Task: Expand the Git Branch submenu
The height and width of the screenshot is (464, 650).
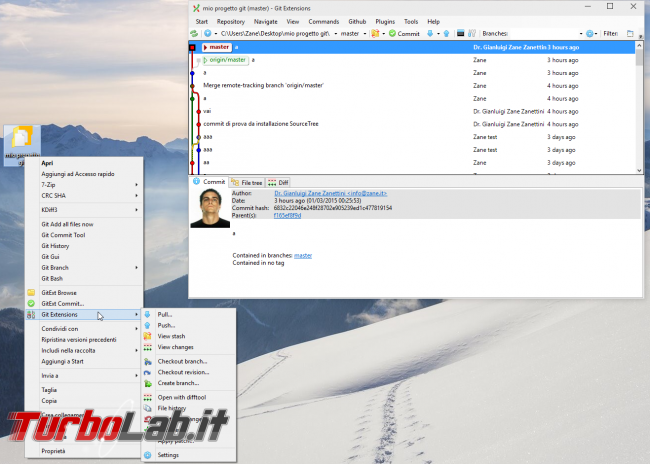Action: tap(84, 267)
